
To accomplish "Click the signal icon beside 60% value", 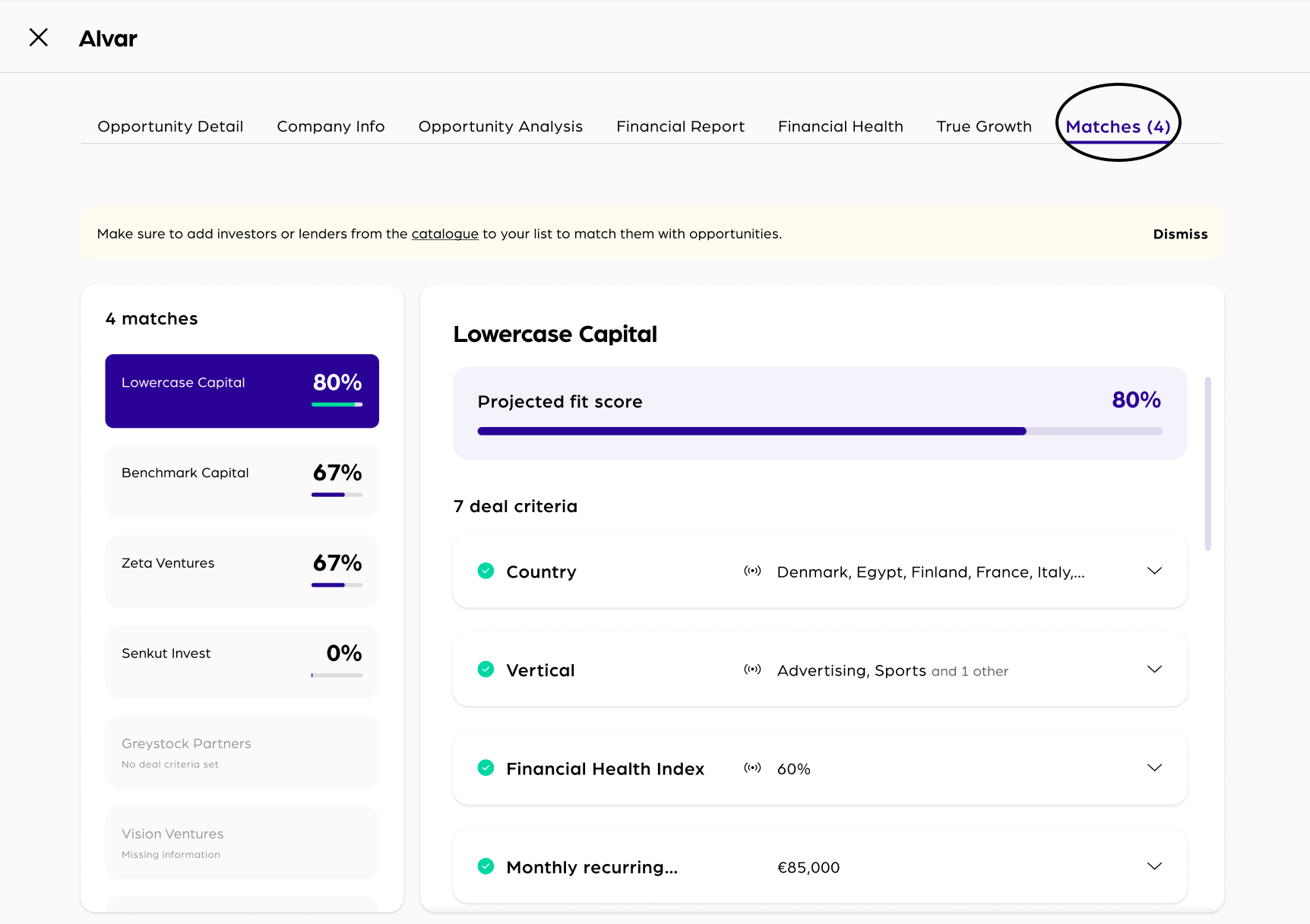I will [x=752, y=768].
